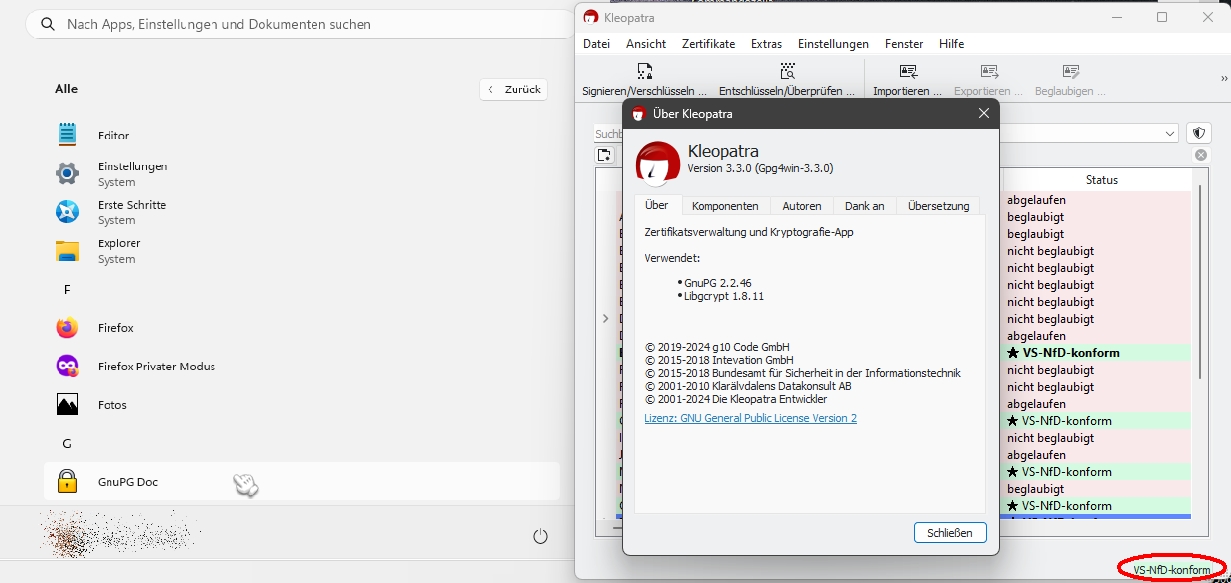Close the certificate tab with the grey X

pyautogui.click(x=1201, y=155)
